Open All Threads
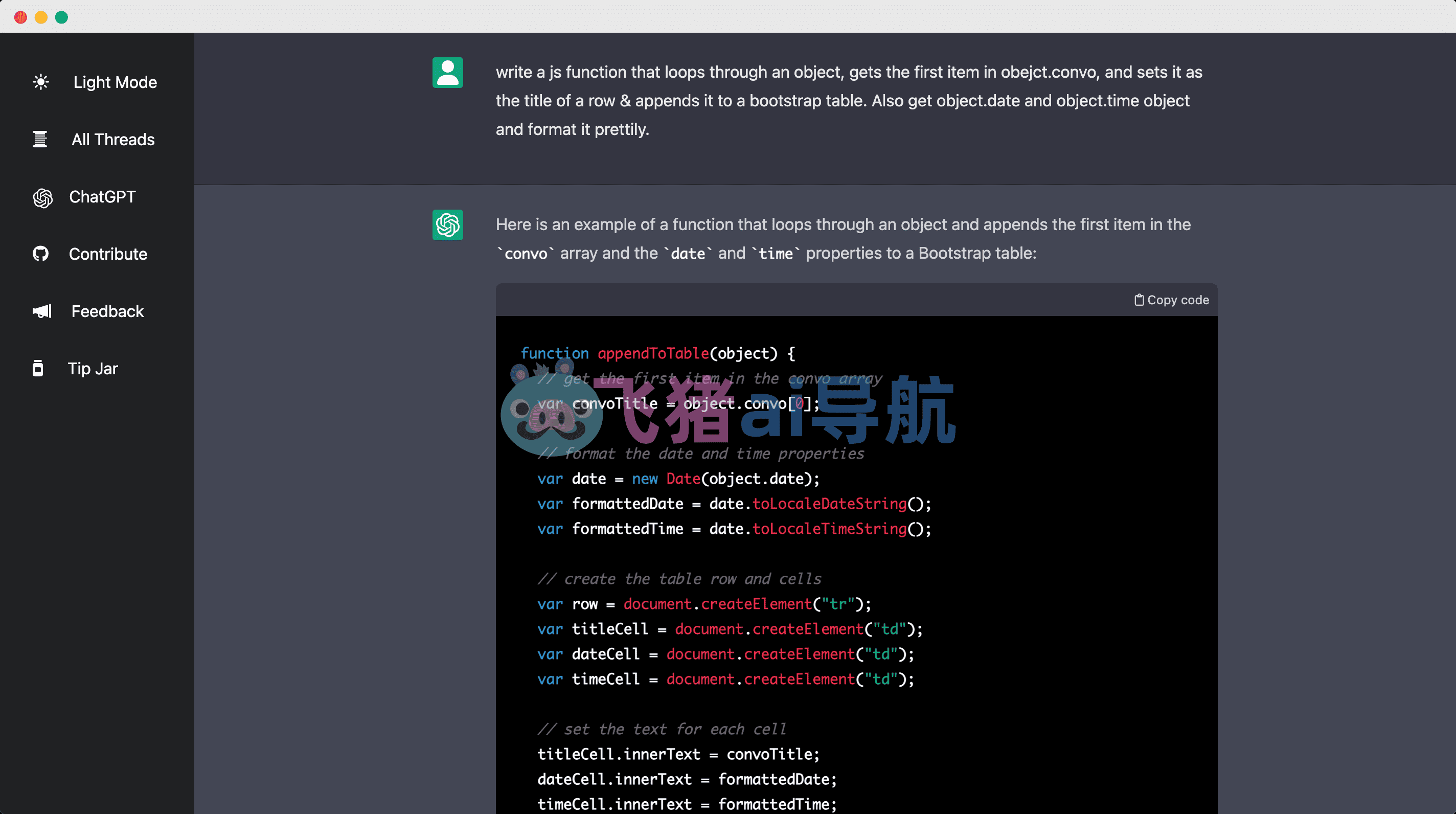The height and width of the screenshot is (814, 1456). [113, 139]
